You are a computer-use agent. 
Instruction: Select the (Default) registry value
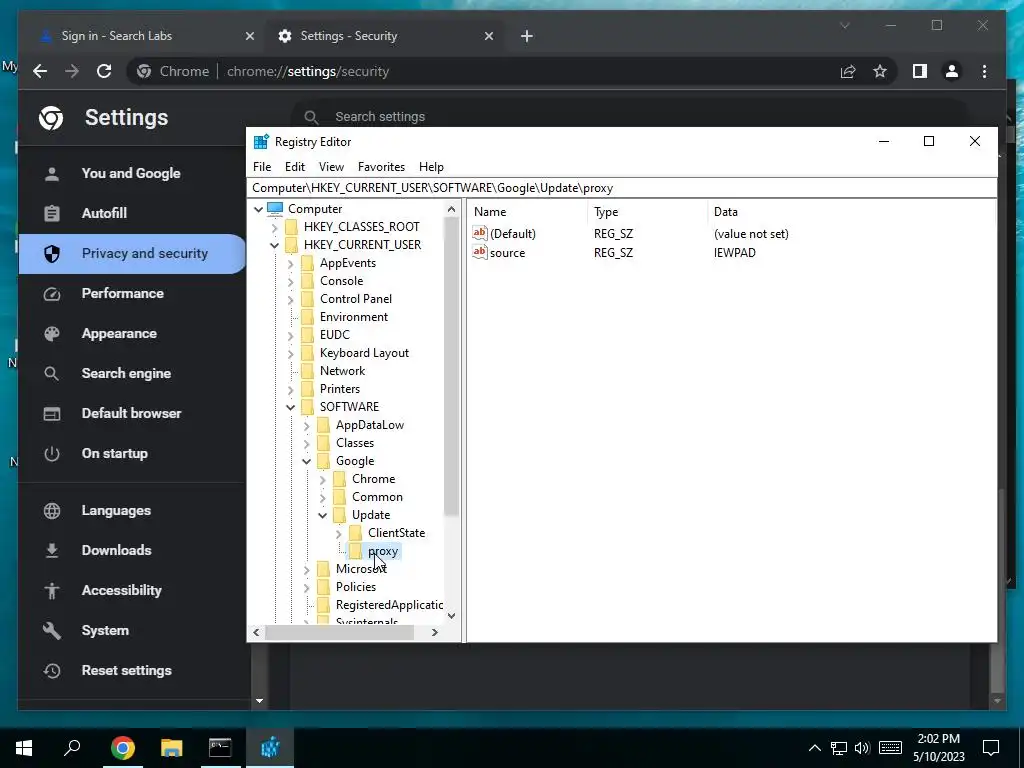click(x=513, y=234)
